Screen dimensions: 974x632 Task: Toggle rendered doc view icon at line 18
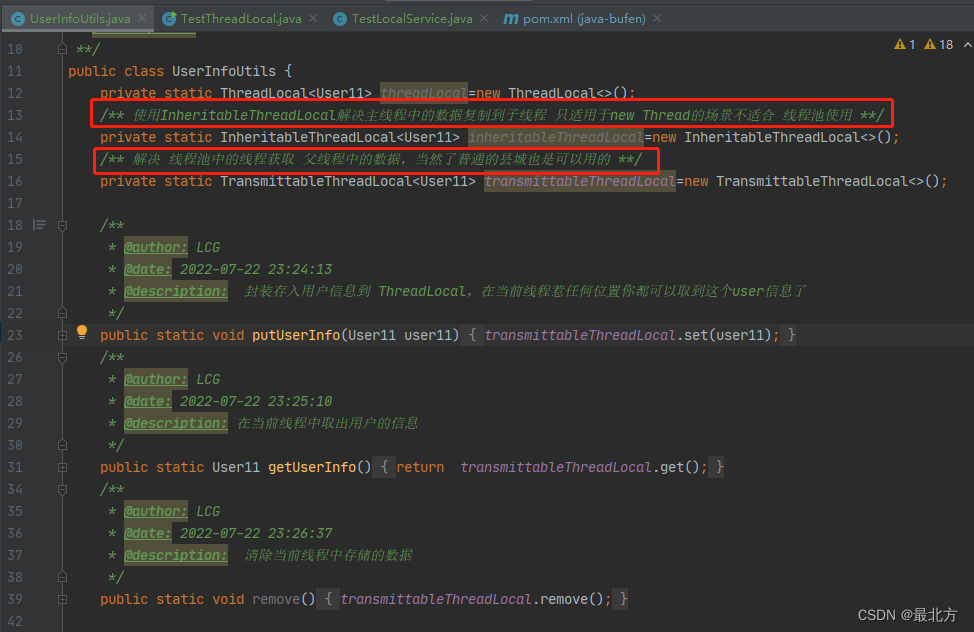[39, 225]
